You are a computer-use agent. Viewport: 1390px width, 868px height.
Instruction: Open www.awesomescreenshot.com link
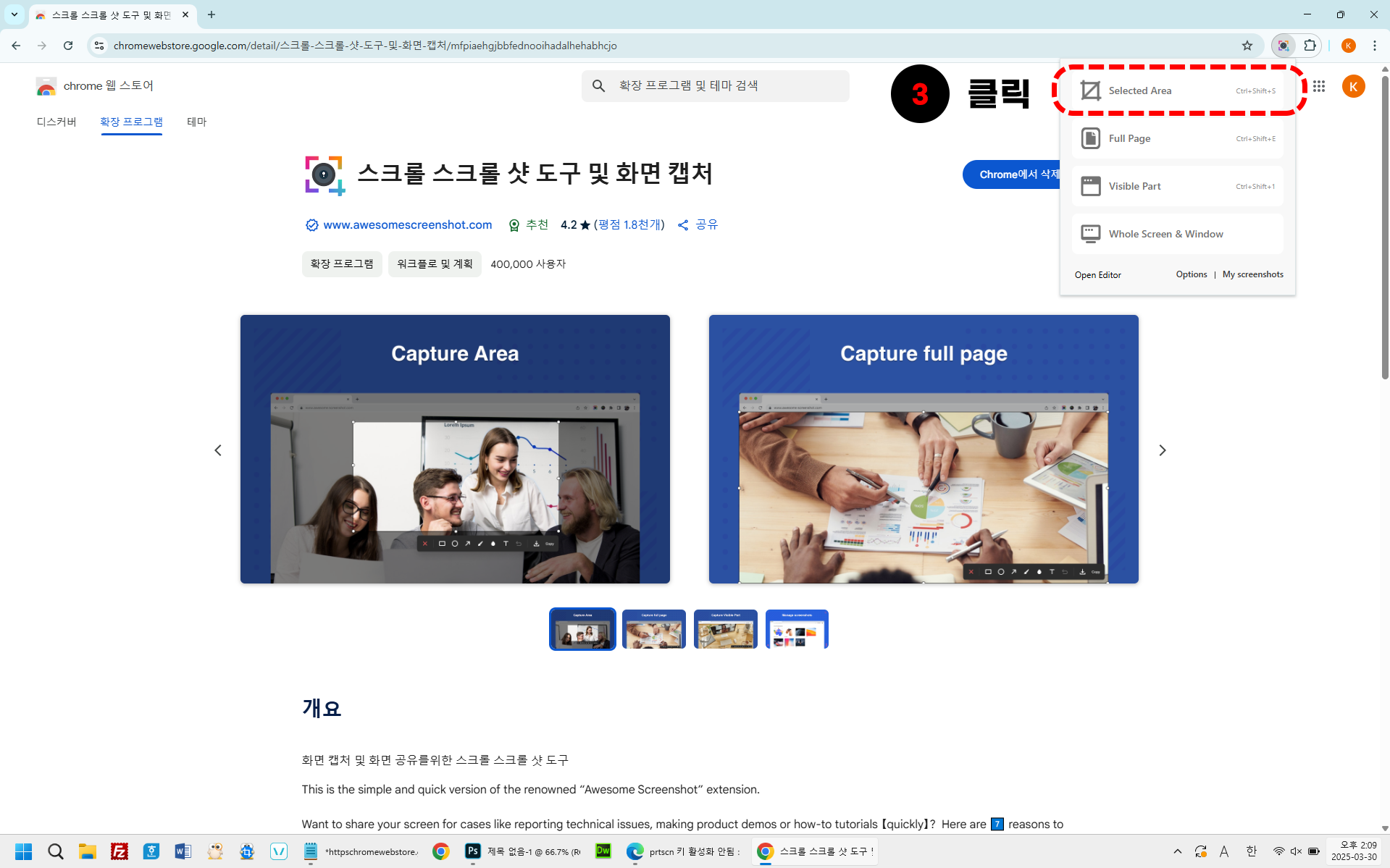point(407,225)
